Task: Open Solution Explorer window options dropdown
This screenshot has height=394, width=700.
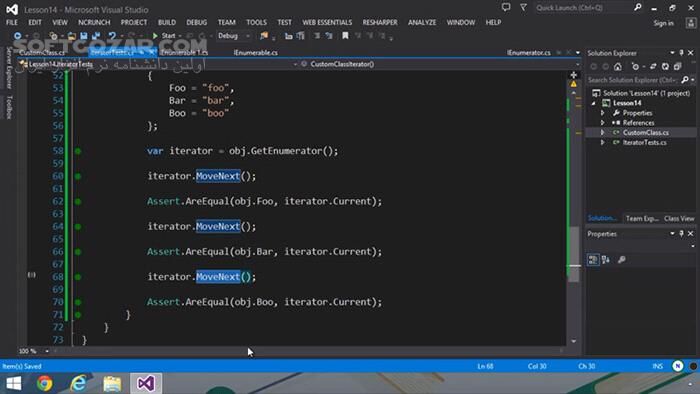Action: 672,53
